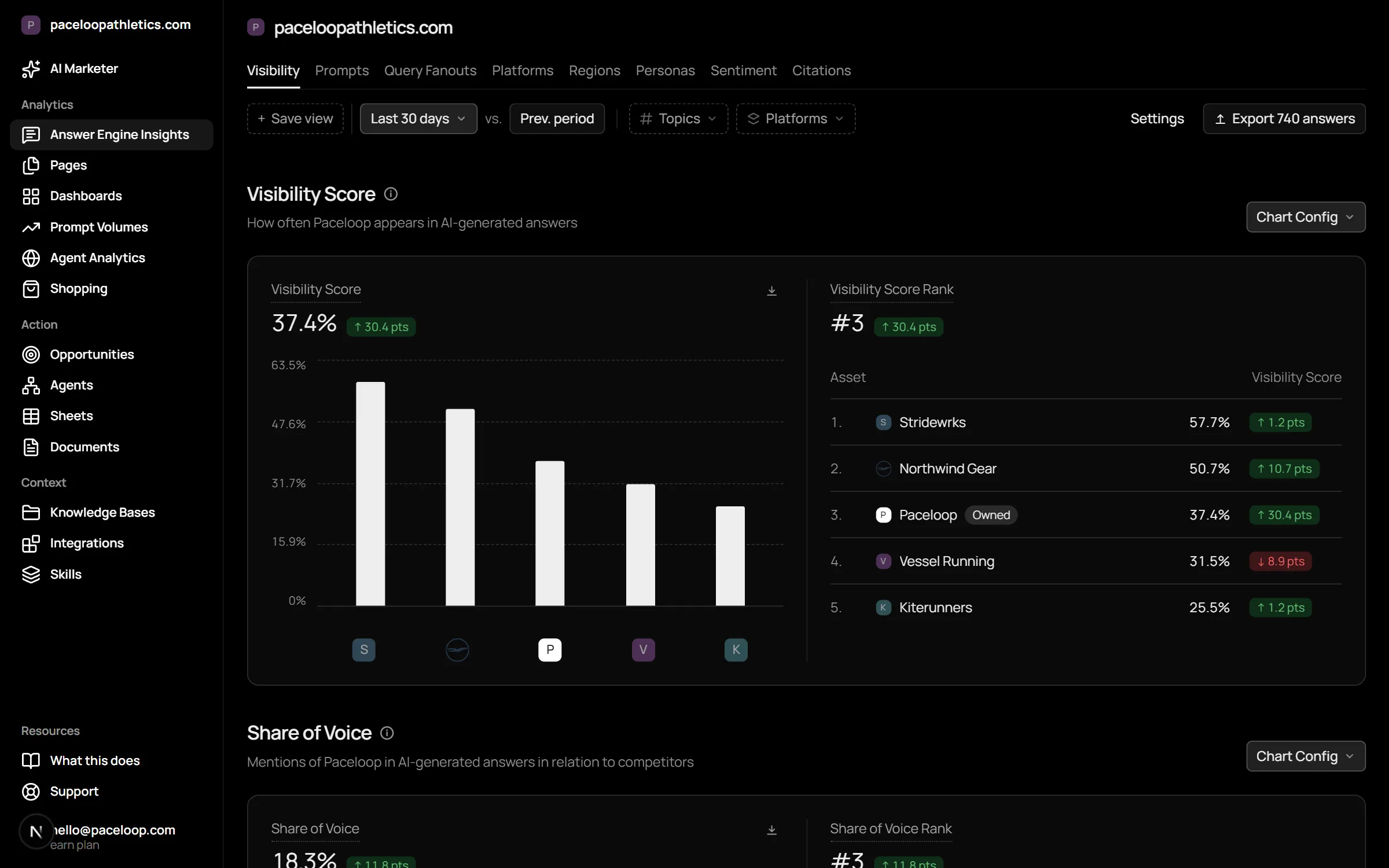Open AI Marketer sparkle icon

(x=31, y=69)
